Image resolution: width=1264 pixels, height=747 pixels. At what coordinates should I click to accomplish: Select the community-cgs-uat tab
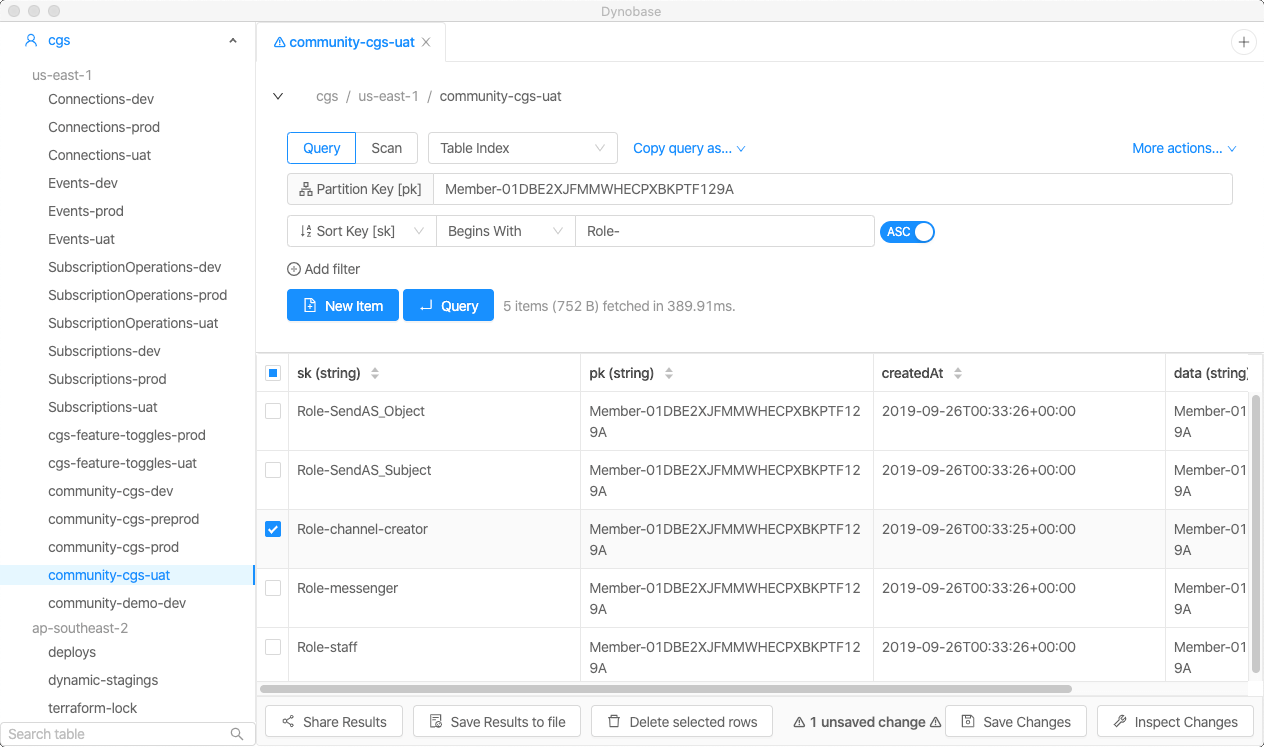(351, 42)
